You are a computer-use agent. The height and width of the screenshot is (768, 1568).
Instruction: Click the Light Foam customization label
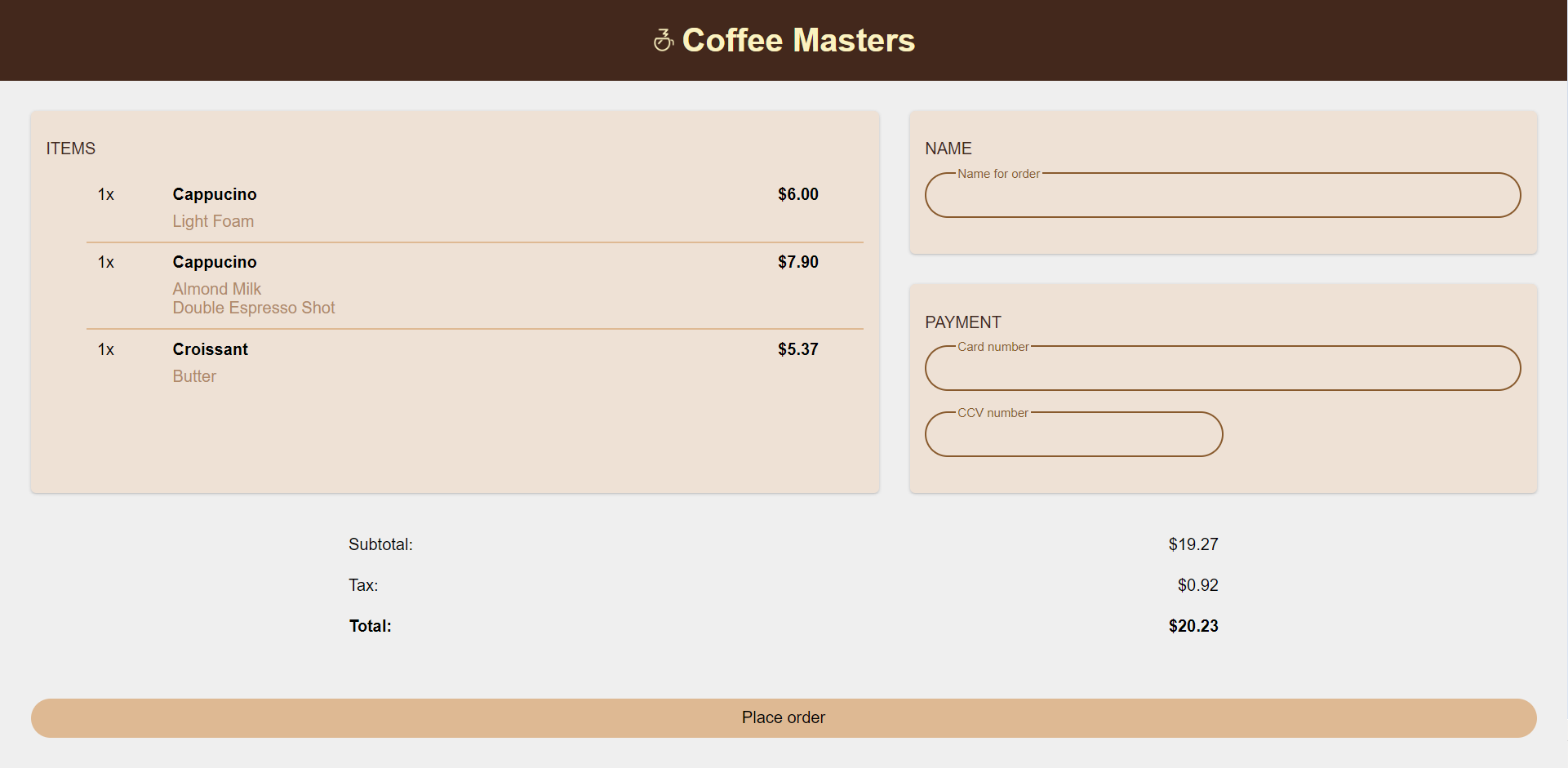click(213, 221)
